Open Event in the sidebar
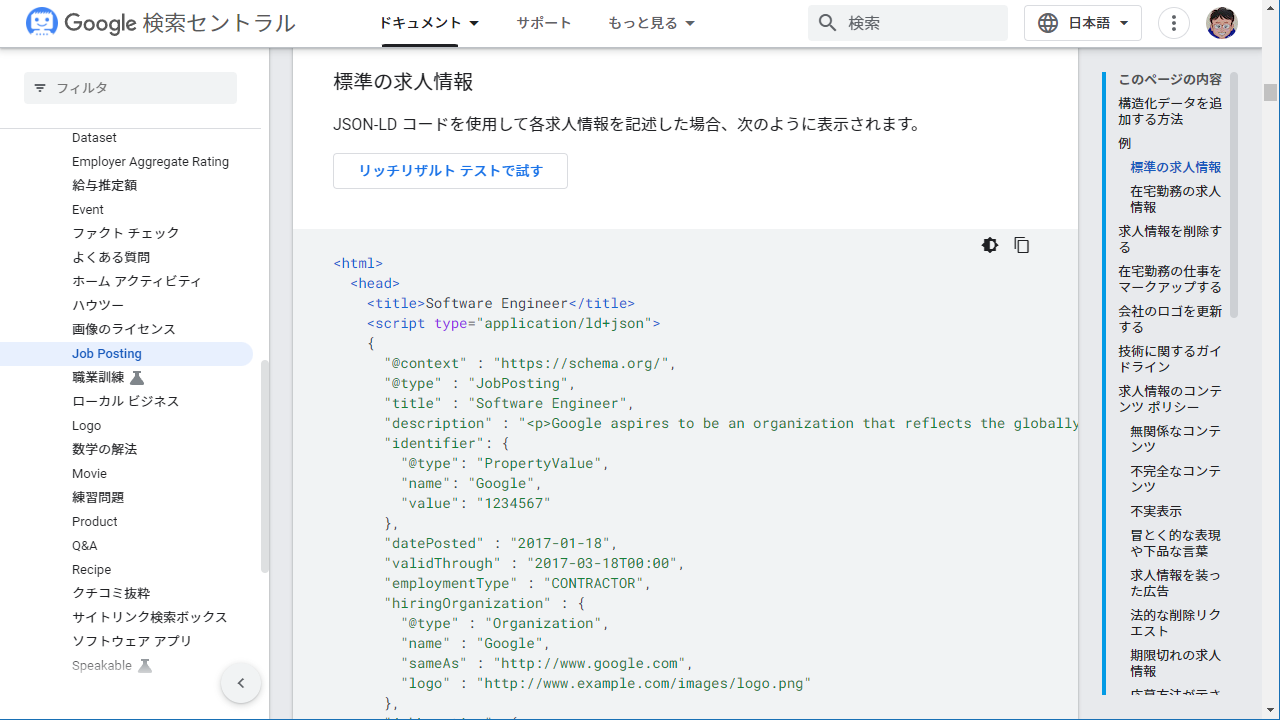This screenshot has height=720, width=1280. (x=88, y=209)
